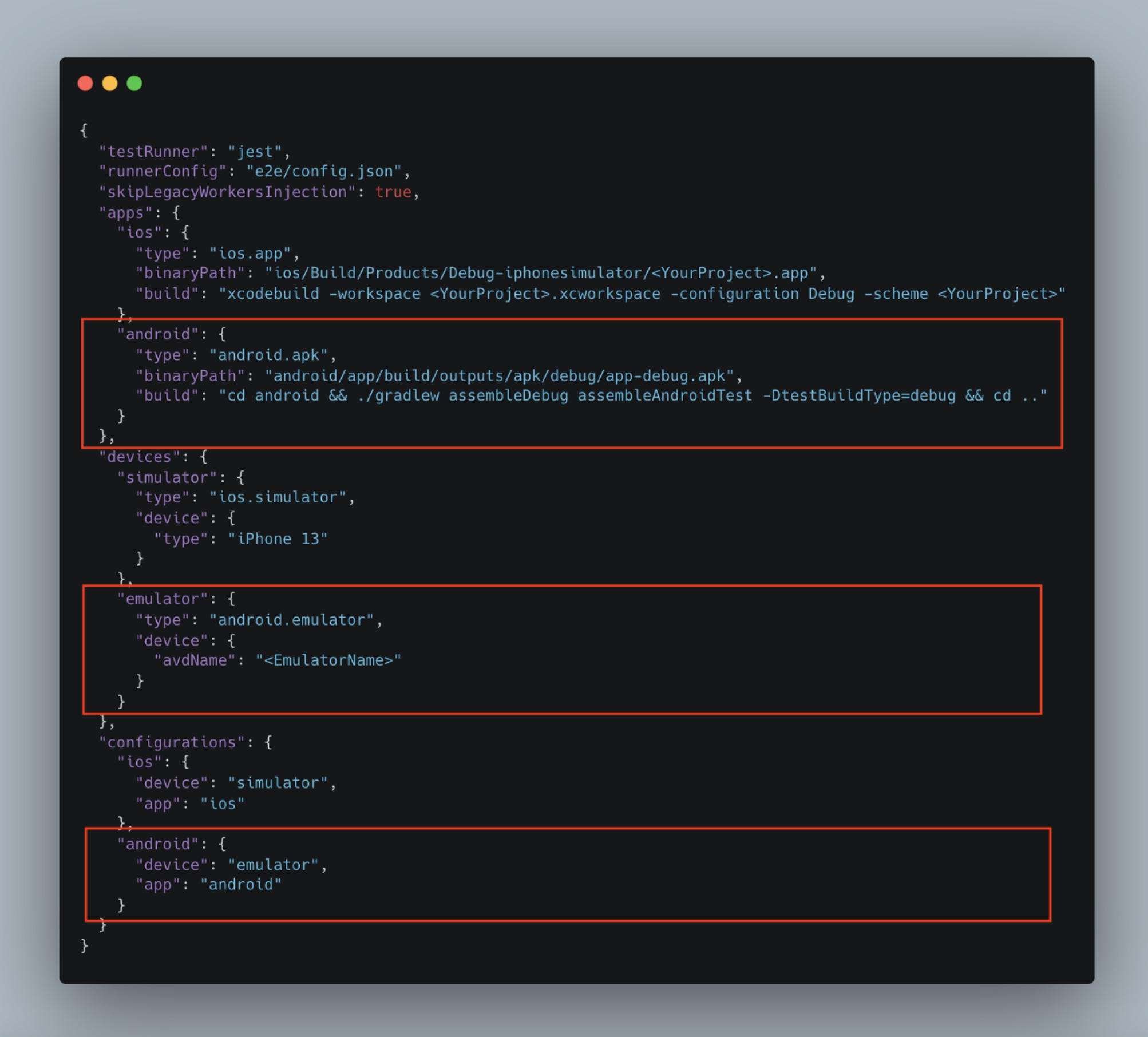Select the "app": "android" line
This screenshot has height=1037, width=1148.
pos(208,885)
